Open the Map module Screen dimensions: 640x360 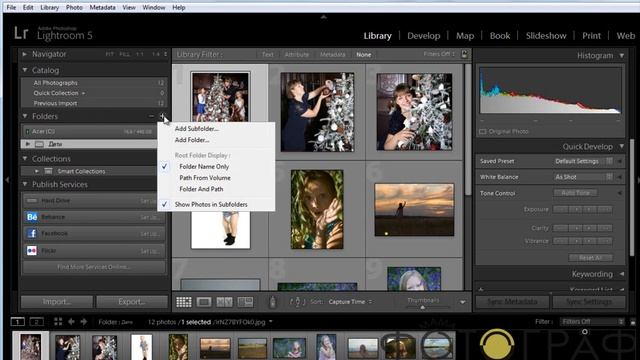465,36
